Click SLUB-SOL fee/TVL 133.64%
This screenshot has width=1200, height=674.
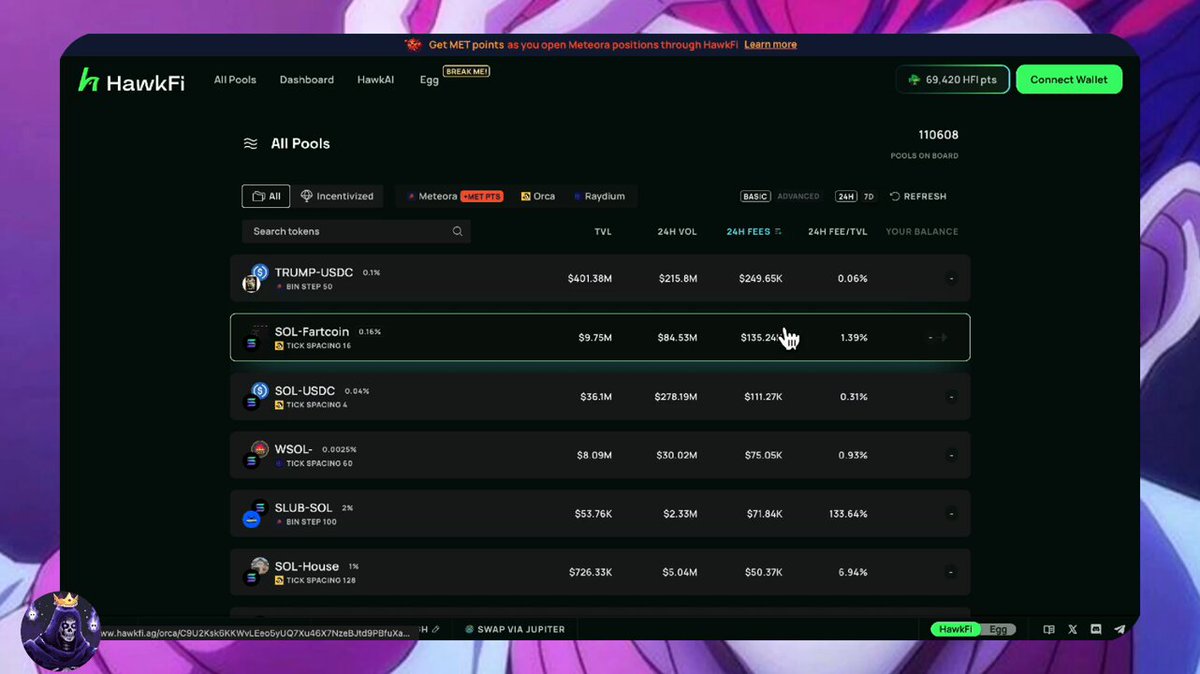click(x=848, y=514)
